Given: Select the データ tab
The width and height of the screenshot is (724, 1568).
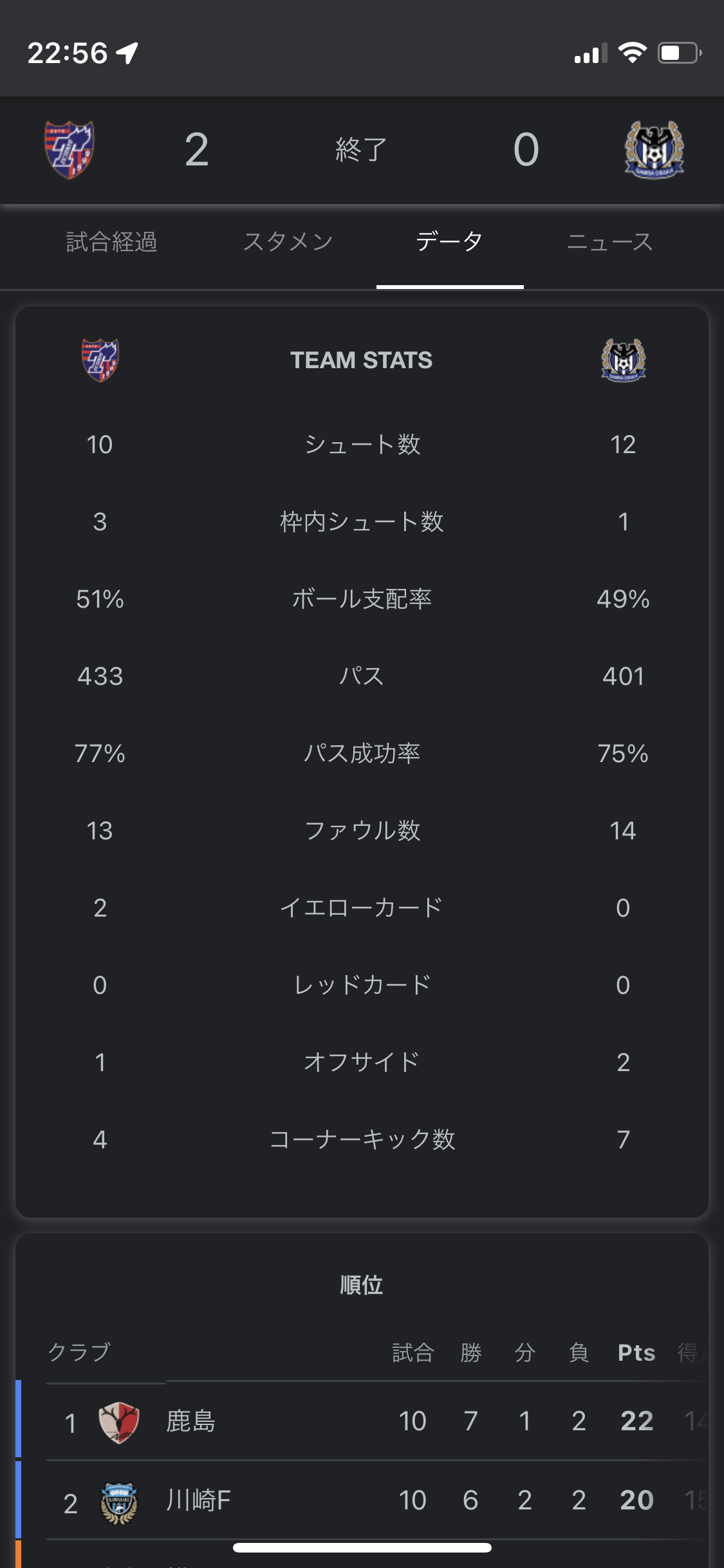Looking at the screenshot, I should point(449,242).
